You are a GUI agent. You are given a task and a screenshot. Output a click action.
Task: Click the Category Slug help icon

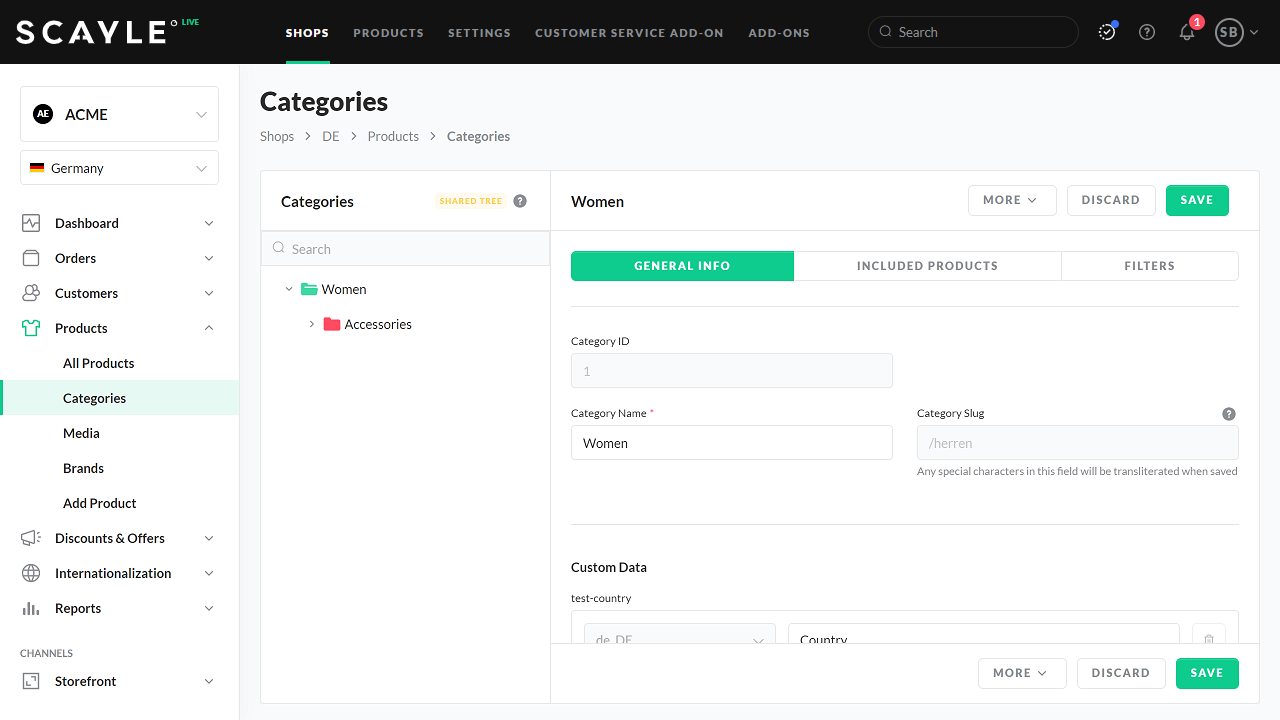tap(1229, 414)
